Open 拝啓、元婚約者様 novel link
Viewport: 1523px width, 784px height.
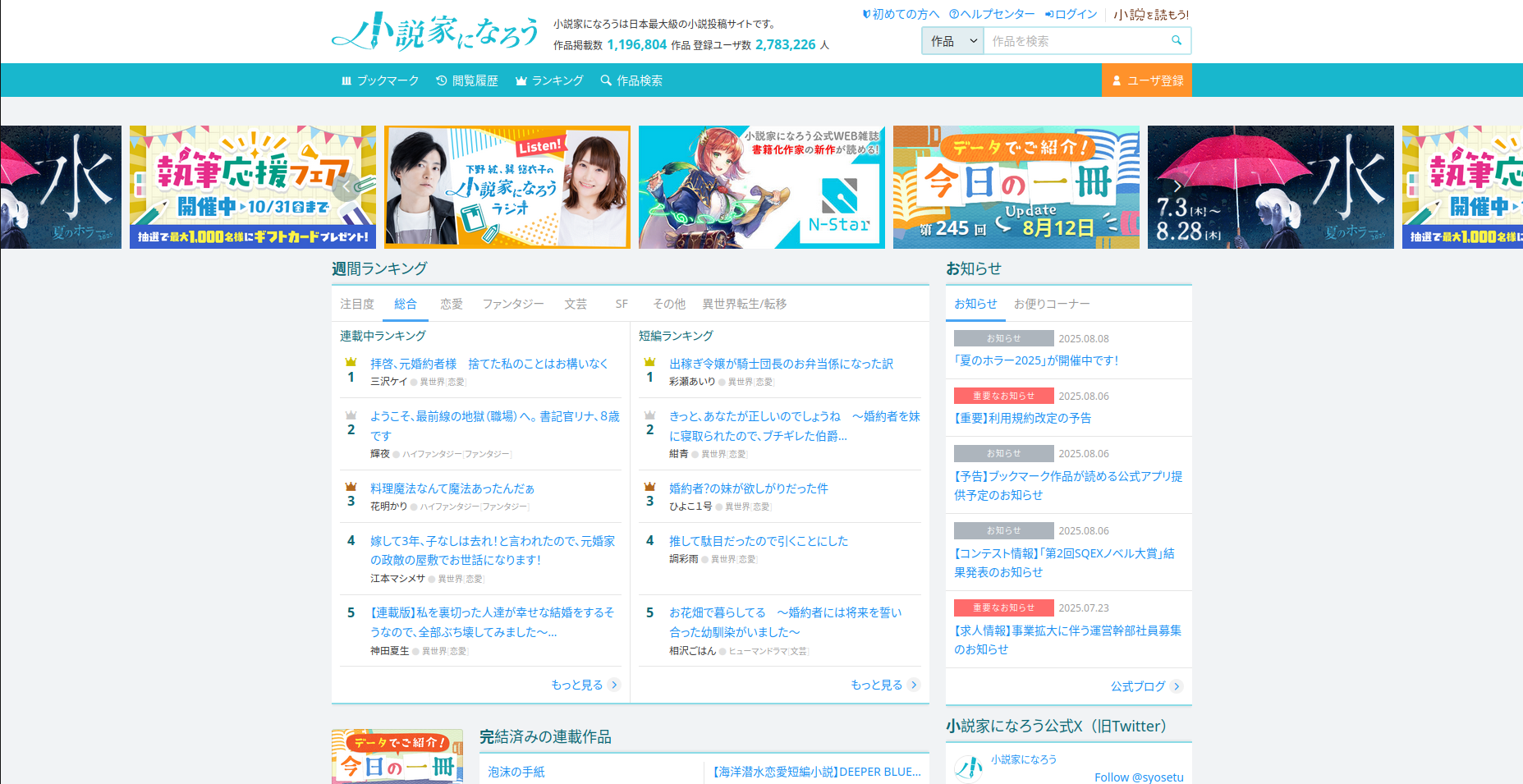click(x=489, y=364)
